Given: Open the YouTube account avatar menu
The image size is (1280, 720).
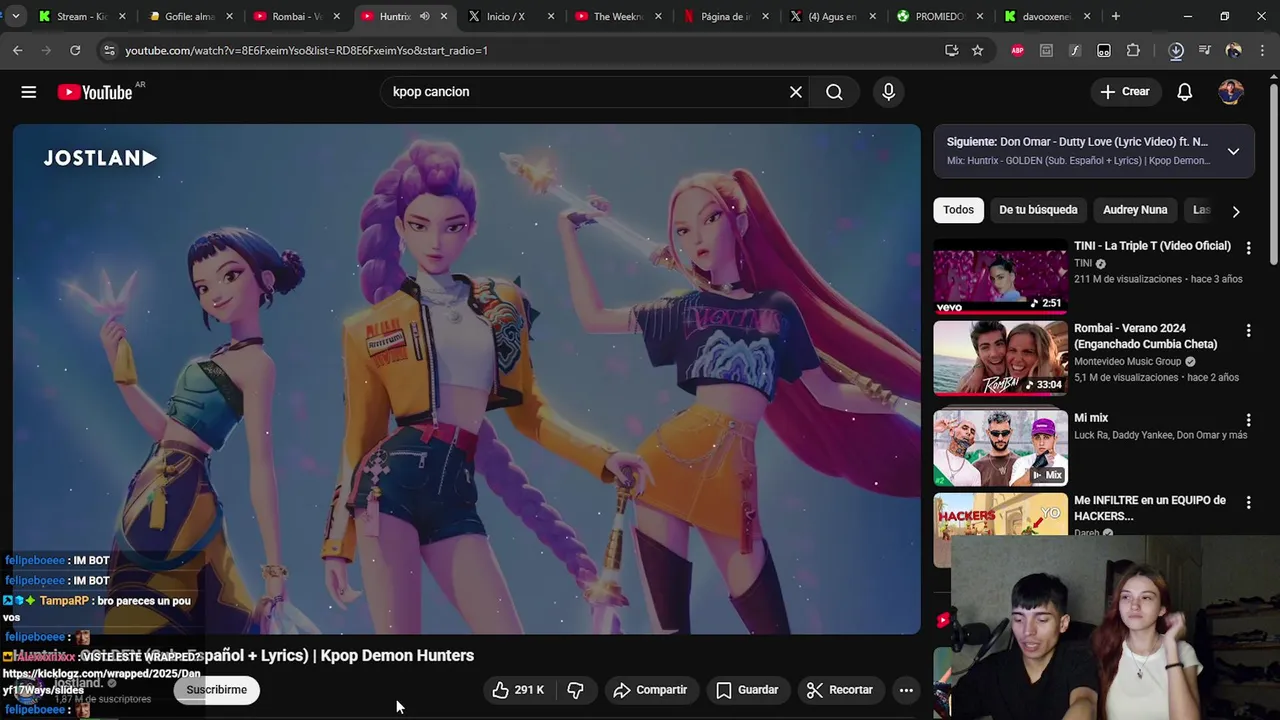Looking at the screenshot, I should 1231,92.
